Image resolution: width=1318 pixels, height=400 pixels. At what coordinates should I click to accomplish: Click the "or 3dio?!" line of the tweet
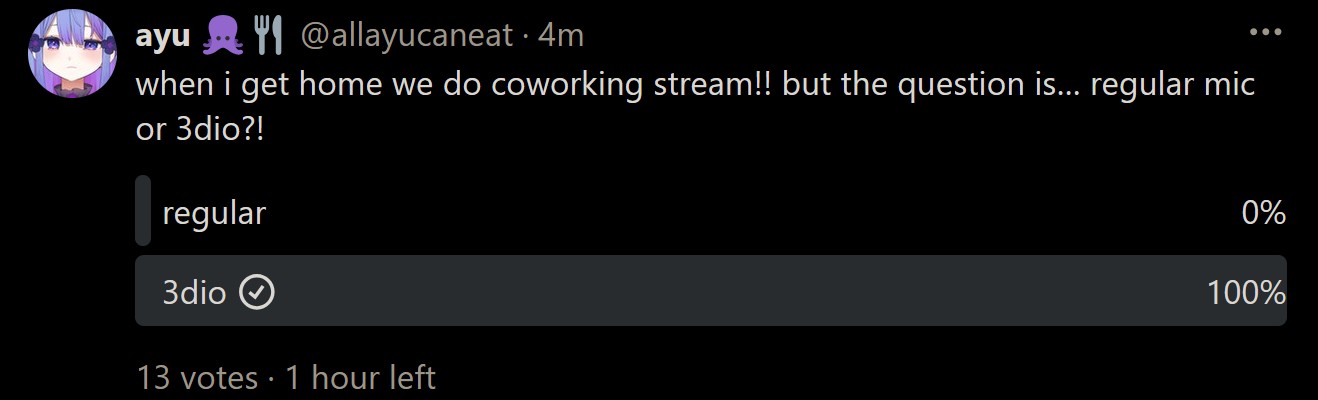click(x=201, y=131)
